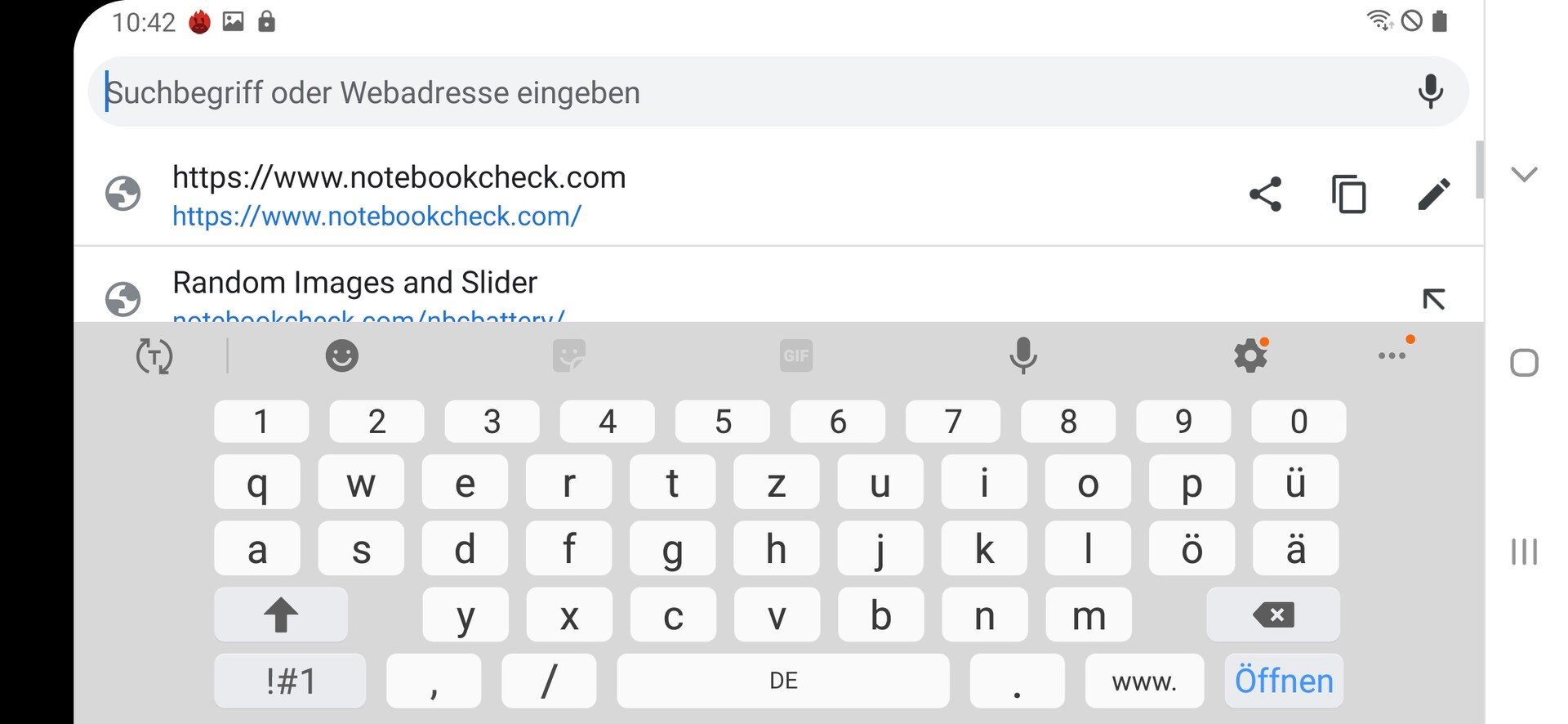Open keyboard settings gear
This screenshot has width=1568, height=724.
pyautogui.click(x=1250, y=355)
